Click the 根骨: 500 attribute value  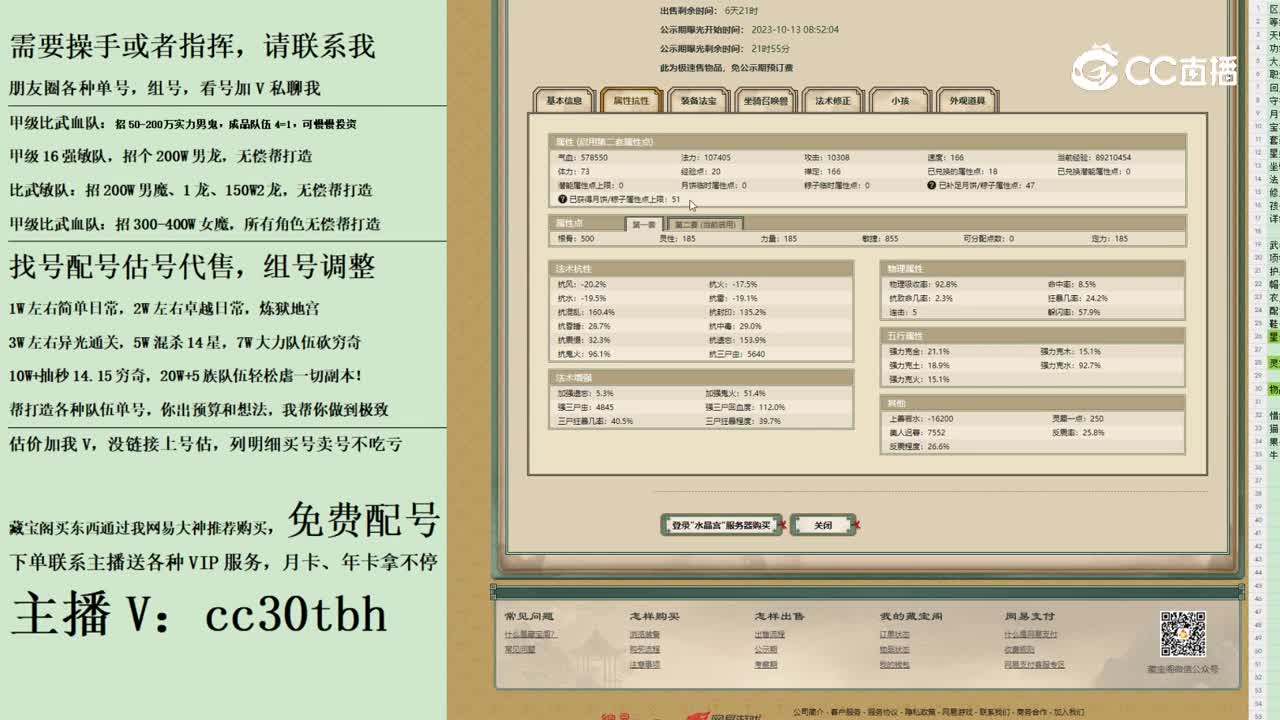[x=575, y=239]
